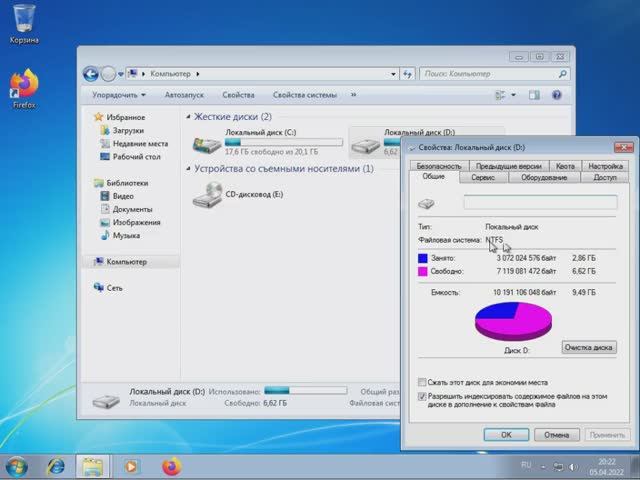This screenshot has height=480, width=640.
Task: Open the Recycle Bin desktop icon
Action: 24,23
